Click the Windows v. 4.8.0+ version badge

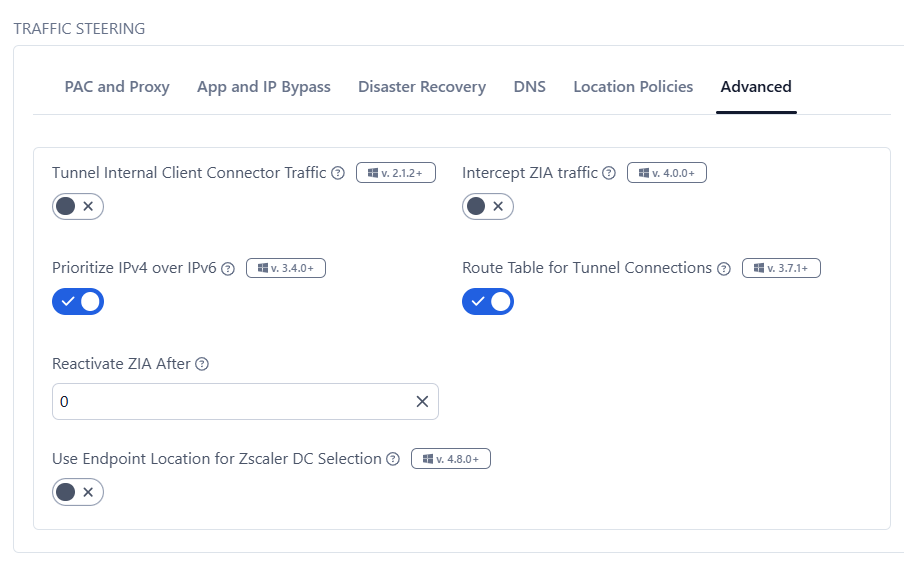tap(451, 459)
